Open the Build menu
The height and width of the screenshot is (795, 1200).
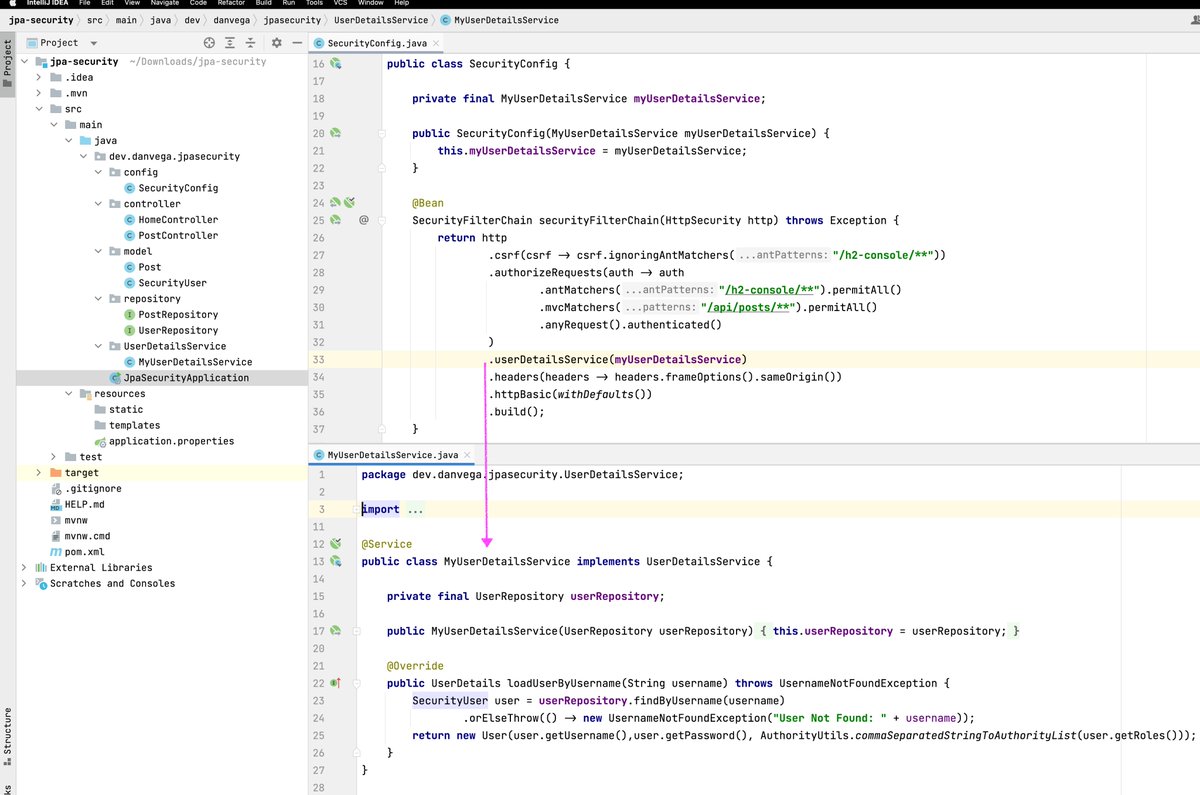coord(264,4)
